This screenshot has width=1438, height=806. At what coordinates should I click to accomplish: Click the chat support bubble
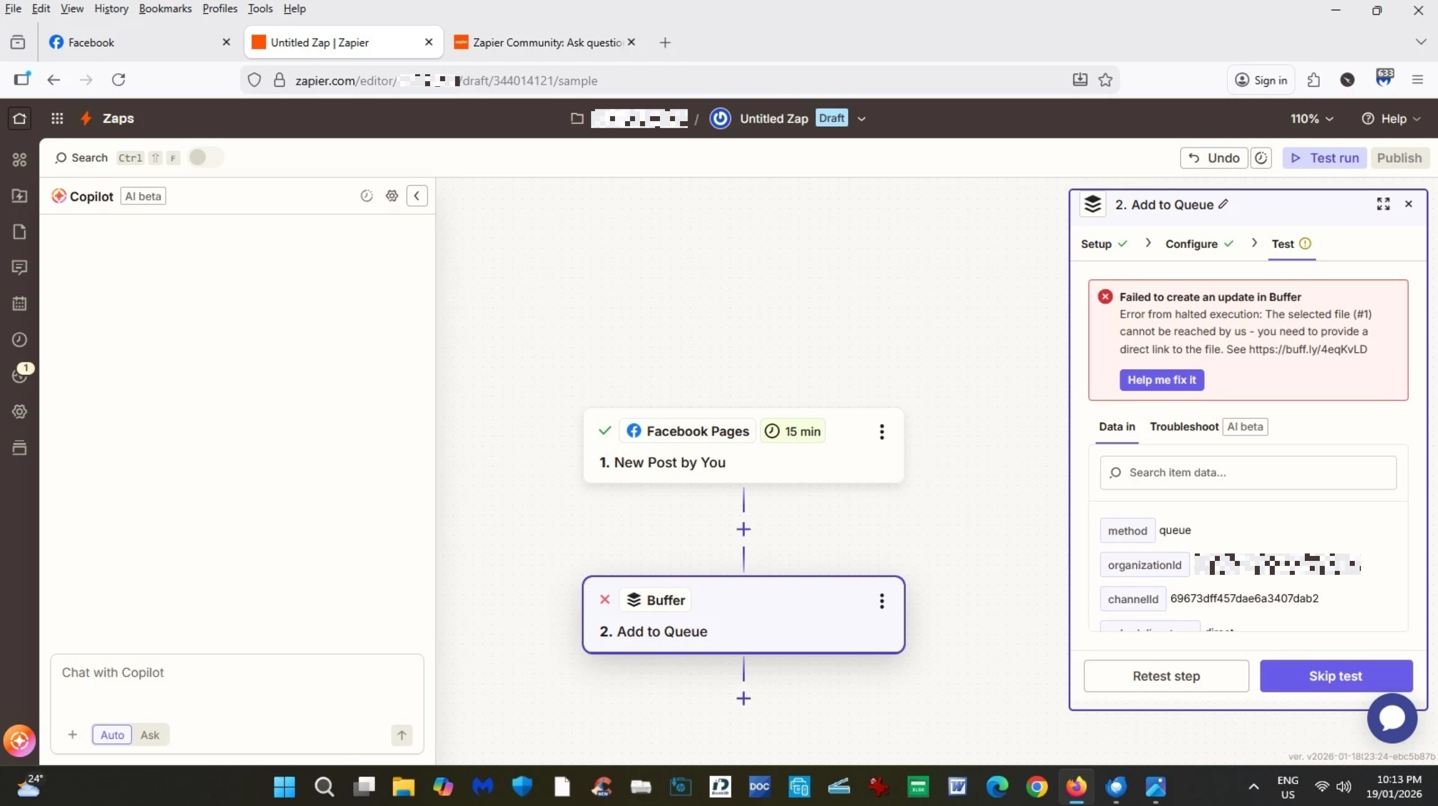point(1391,717)
